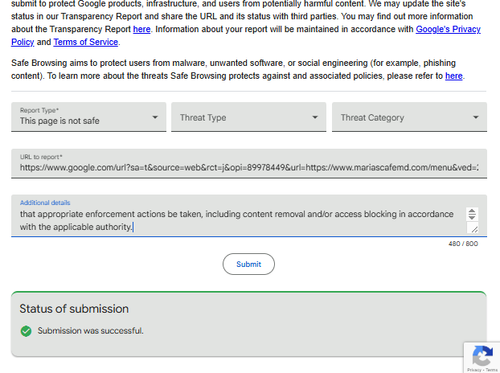
Task: Click the 'Submission was successful.' message
Action: pos(90,331)
